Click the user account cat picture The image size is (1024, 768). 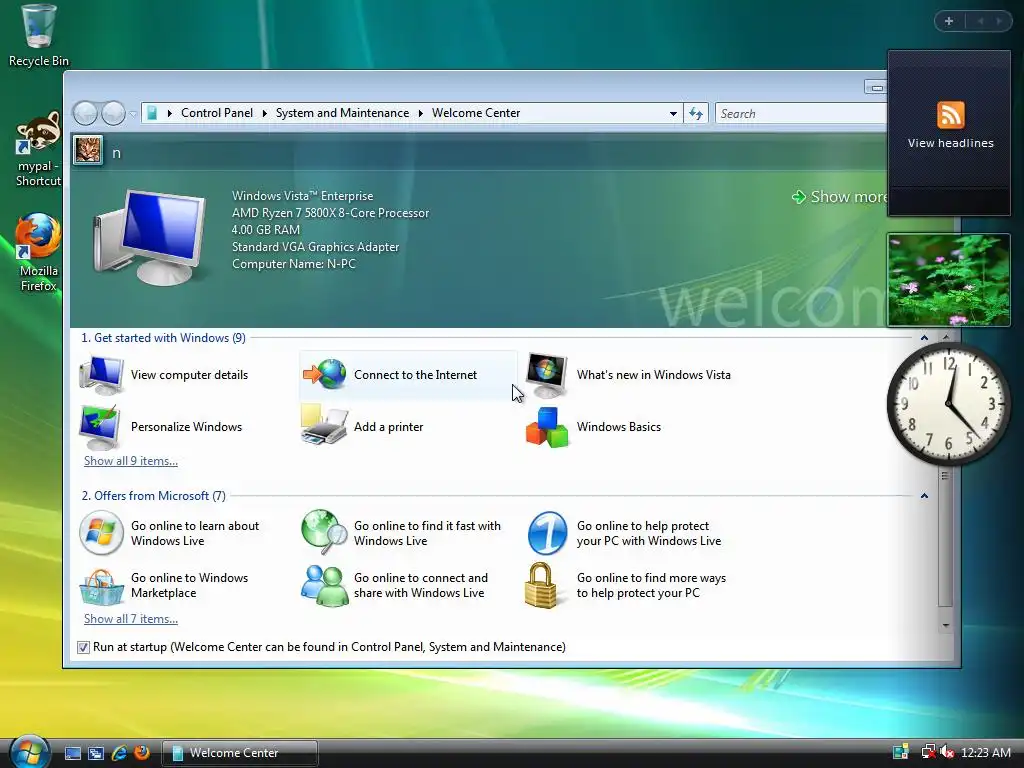pos(88,151)
